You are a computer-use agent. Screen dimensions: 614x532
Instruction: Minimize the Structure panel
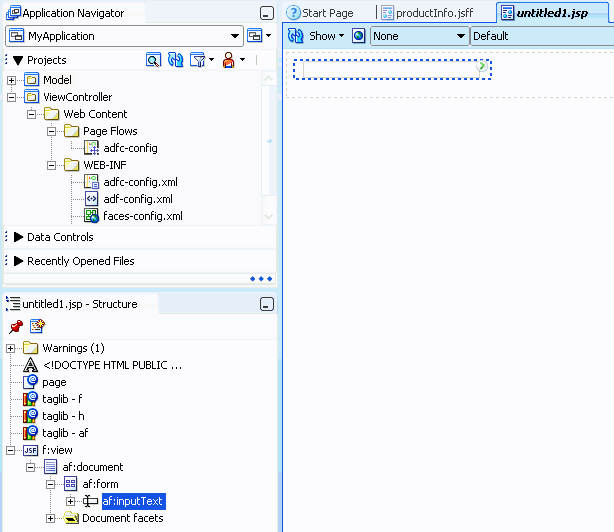(267, 304)
